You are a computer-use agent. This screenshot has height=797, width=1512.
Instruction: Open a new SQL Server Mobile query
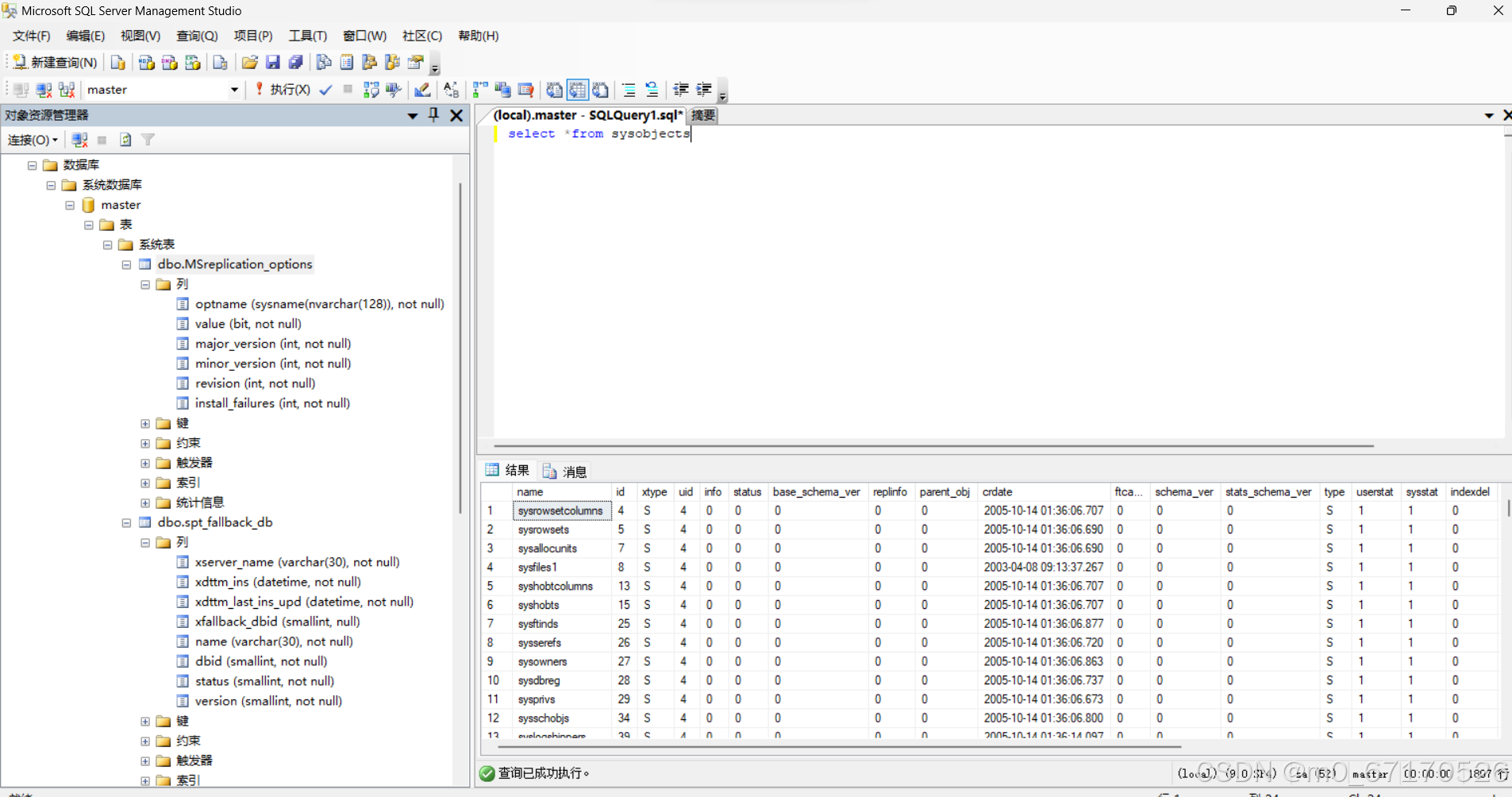(220, 62)
